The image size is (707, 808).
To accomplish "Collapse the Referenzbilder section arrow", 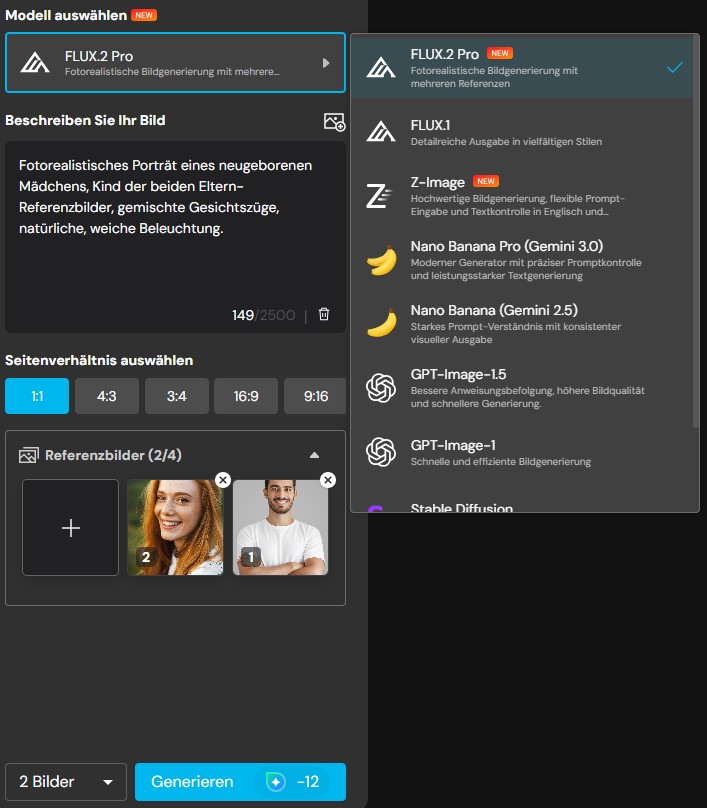I will pyautogui.click(x=314, y=455).
